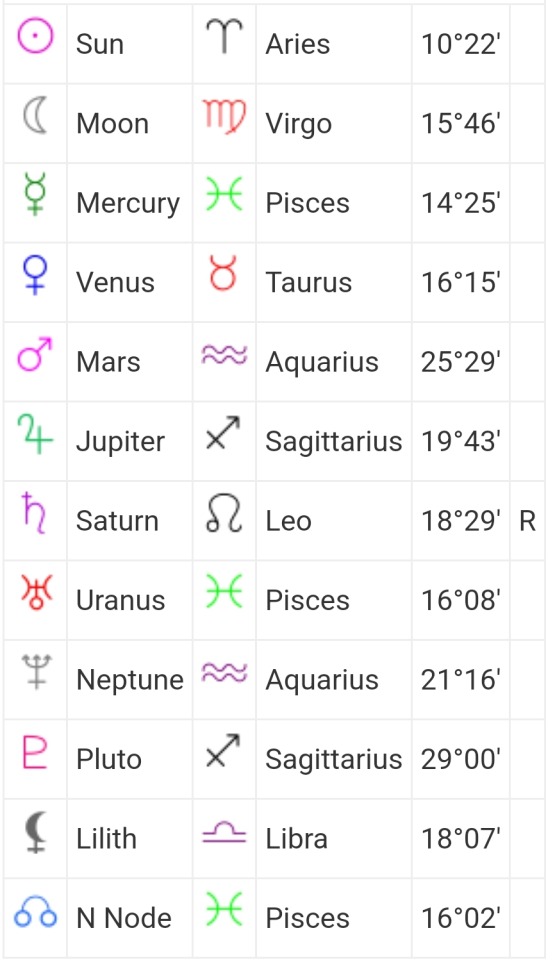Select the purple Libra scales symbol

pyautogui.click(x=224, y=833)
